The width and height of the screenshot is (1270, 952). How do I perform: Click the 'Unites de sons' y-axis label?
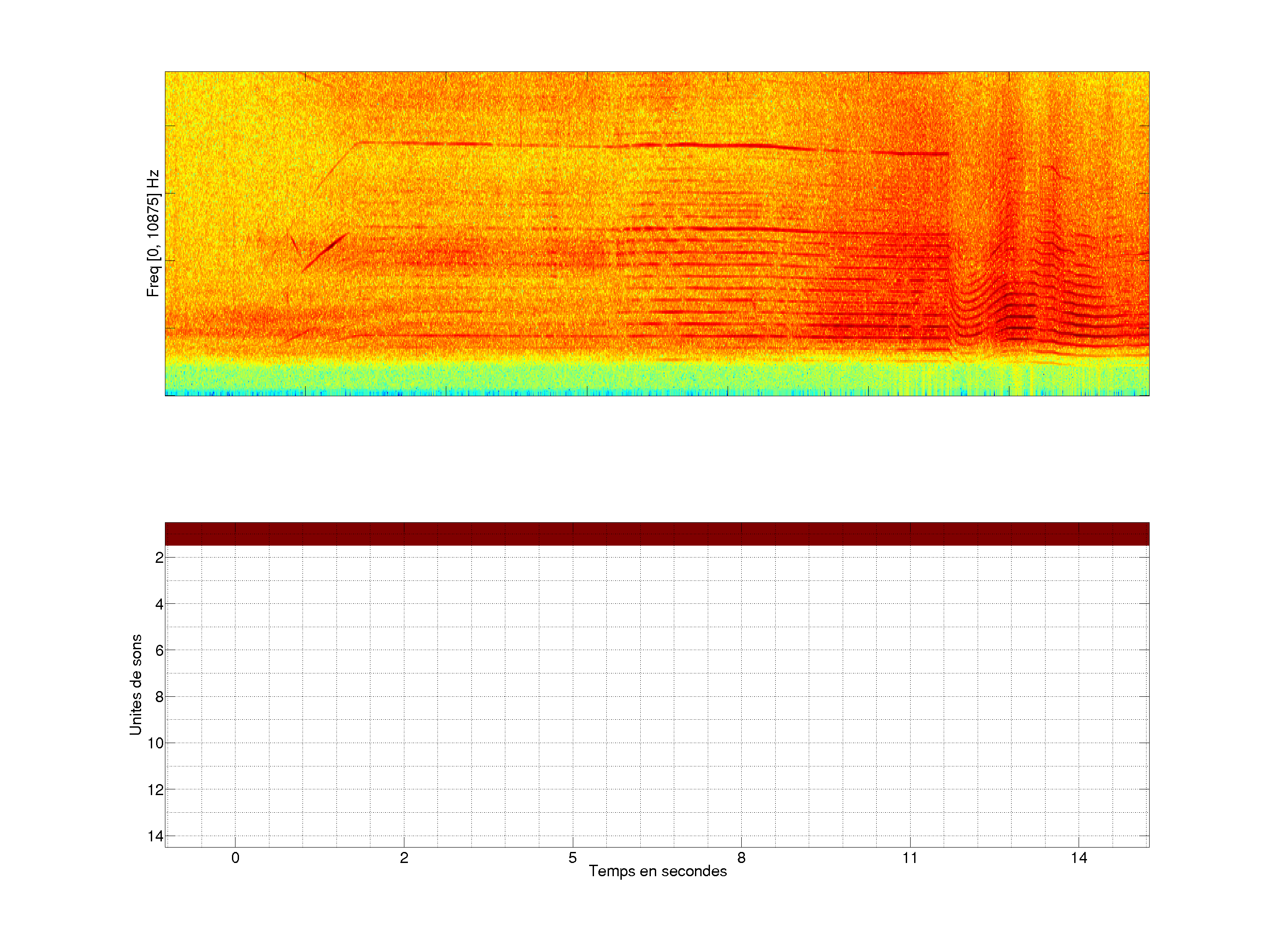pyautogui.click(x=135, y=684)
